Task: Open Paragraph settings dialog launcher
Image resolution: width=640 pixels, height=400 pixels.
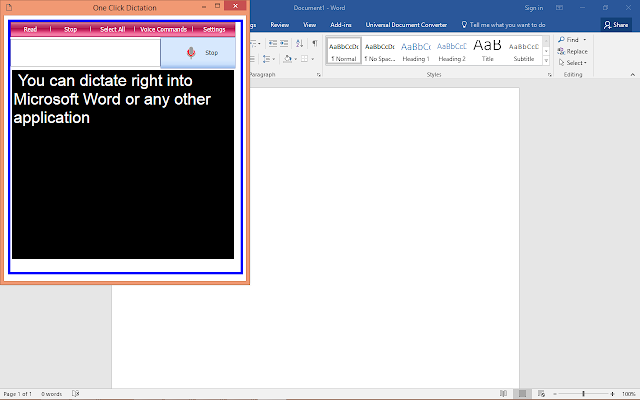Action: click(x=319, y=75)
